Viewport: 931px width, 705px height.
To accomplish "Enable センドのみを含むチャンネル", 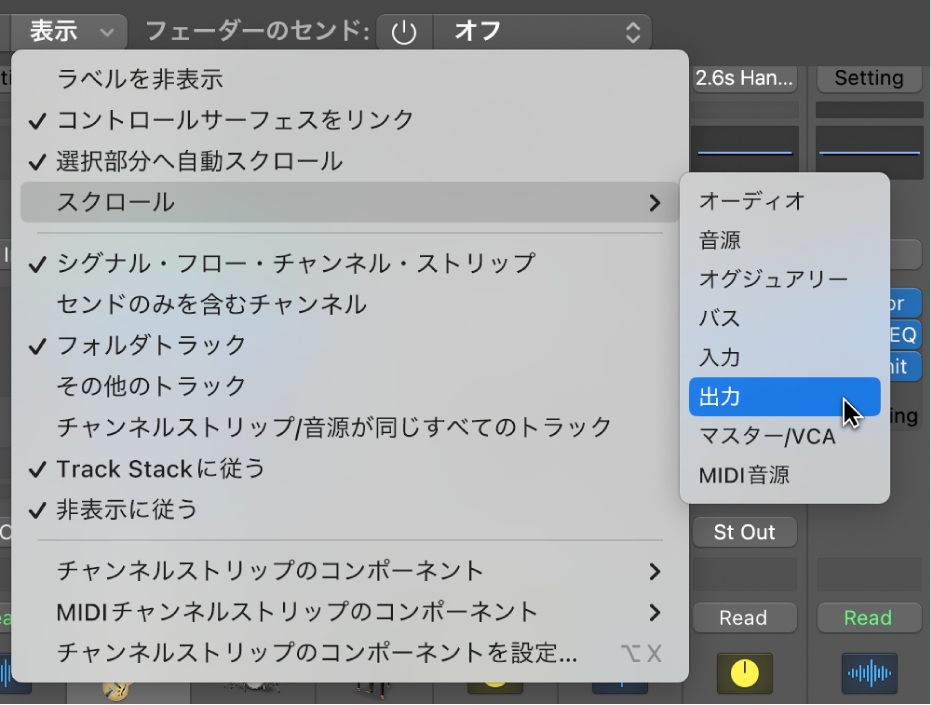I will pyautogui.click(x=350, y=305).
